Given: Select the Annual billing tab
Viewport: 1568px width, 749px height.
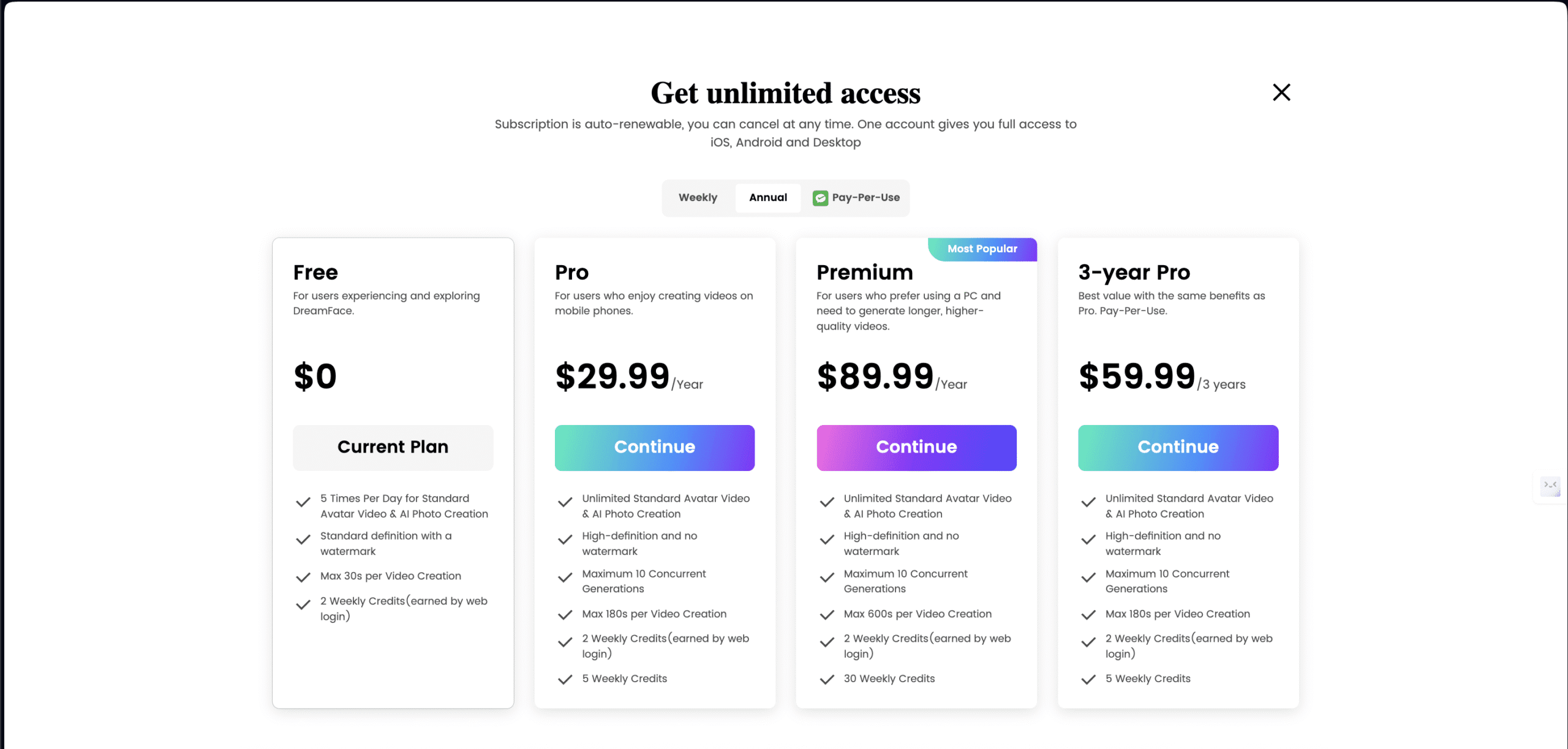Looking at the screenshot, I should tap(768, 197).
